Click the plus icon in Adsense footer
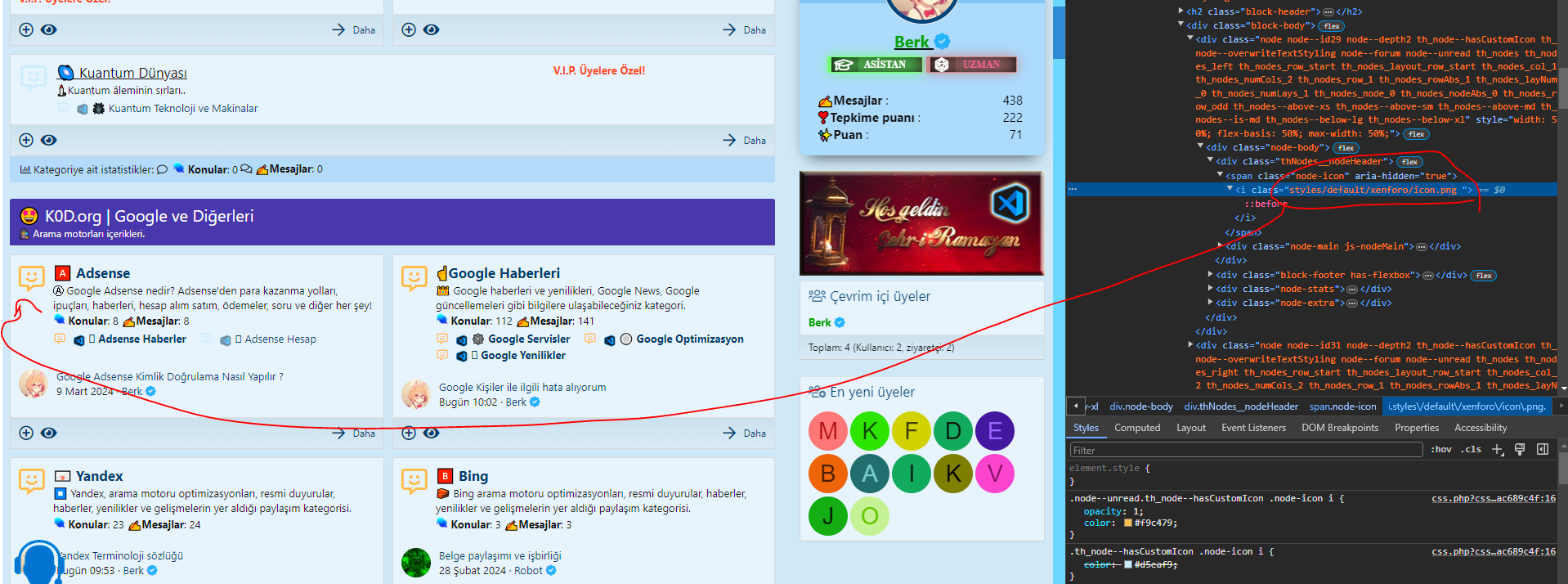 (26, 433)
